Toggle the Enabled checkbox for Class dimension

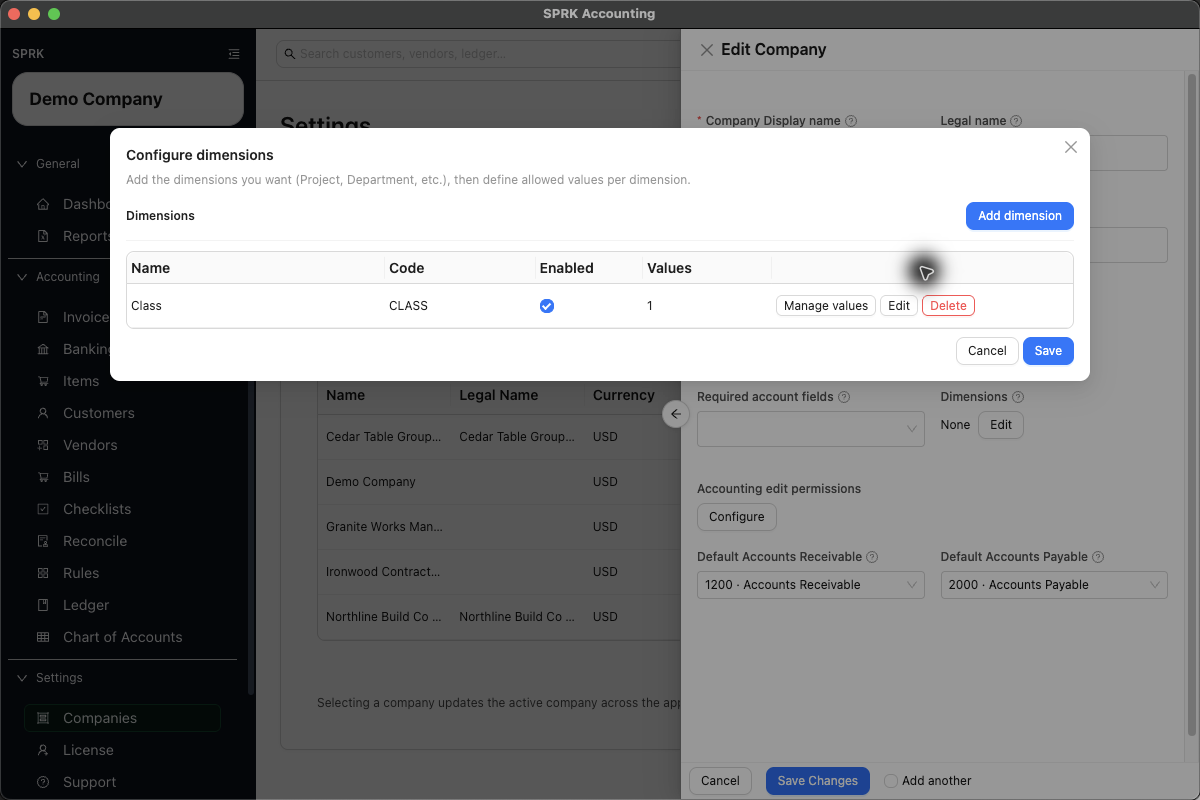click(547, 306)
